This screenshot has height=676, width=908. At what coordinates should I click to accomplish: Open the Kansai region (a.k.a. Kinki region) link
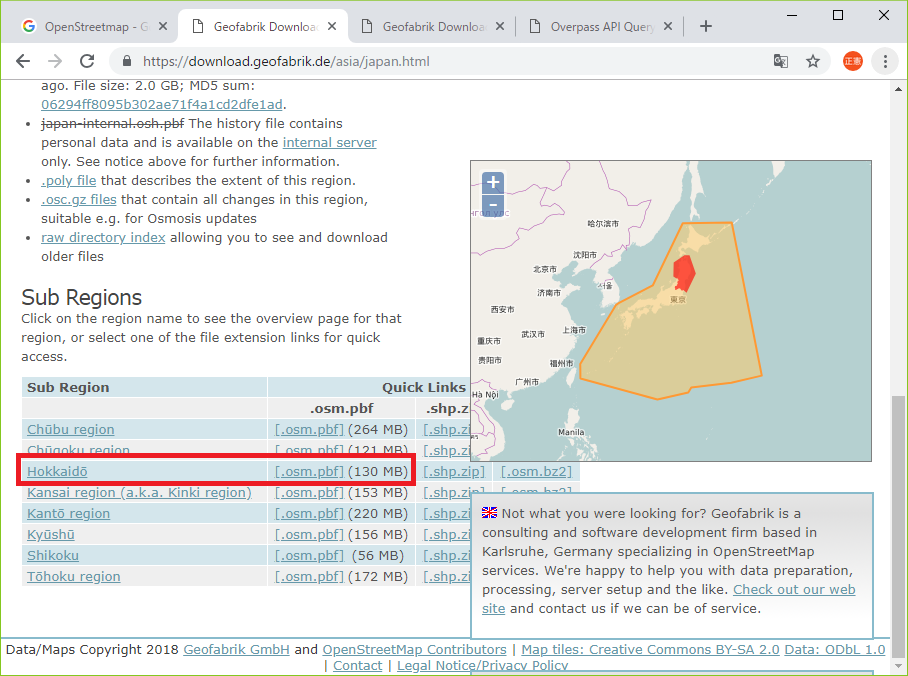pyautogui.click(x=140, y=492)
